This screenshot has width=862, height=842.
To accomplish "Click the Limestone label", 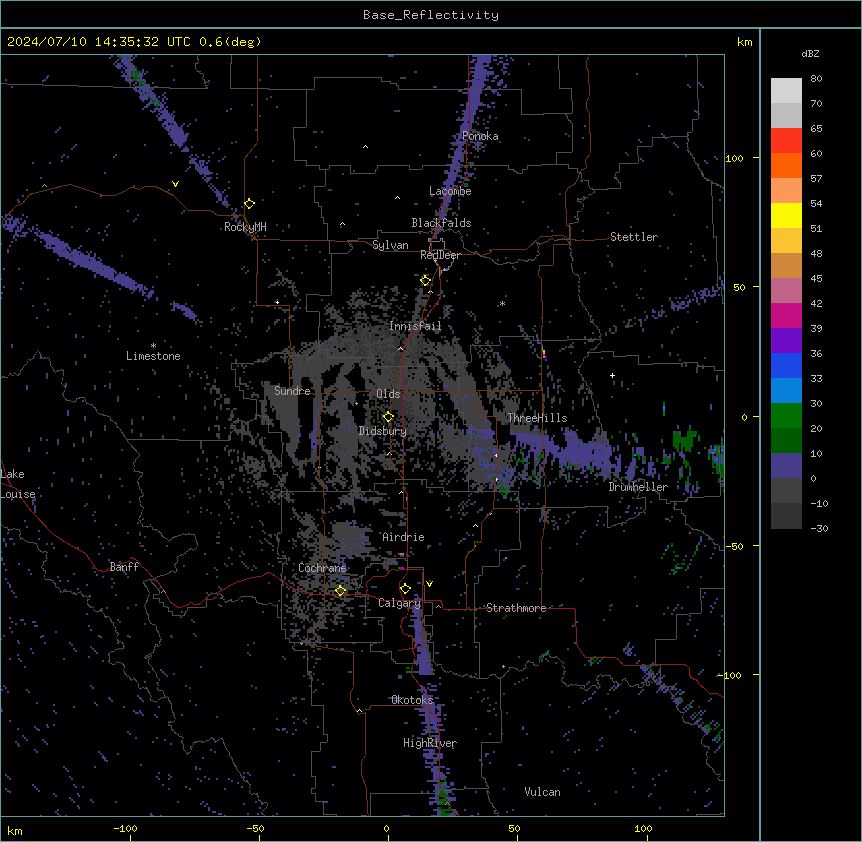I will click(x=153, y=356).
